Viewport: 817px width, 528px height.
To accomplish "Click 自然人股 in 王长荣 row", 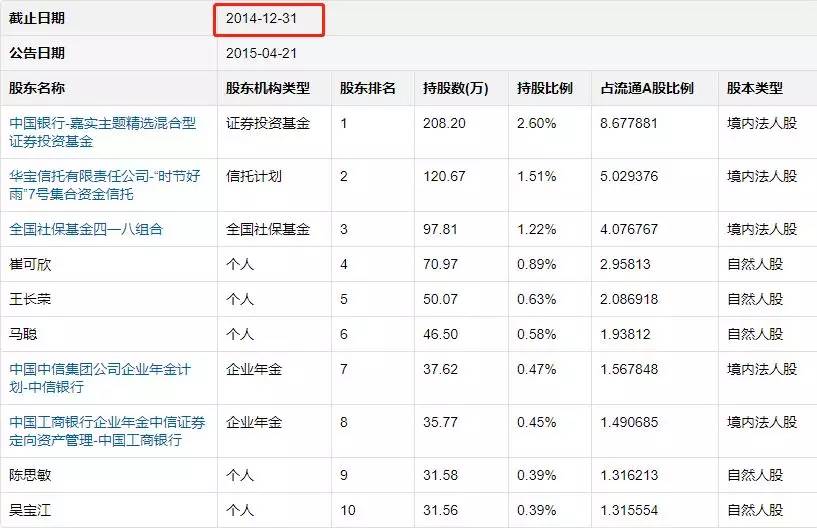I will tap(755, 299).
